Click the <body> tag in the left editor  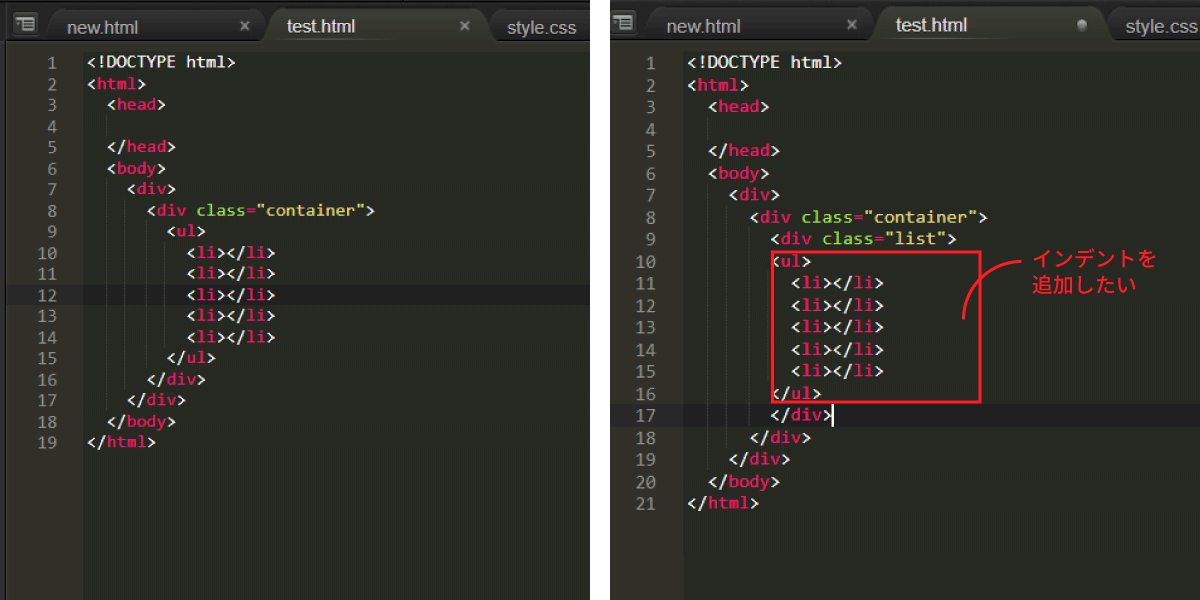136,168
